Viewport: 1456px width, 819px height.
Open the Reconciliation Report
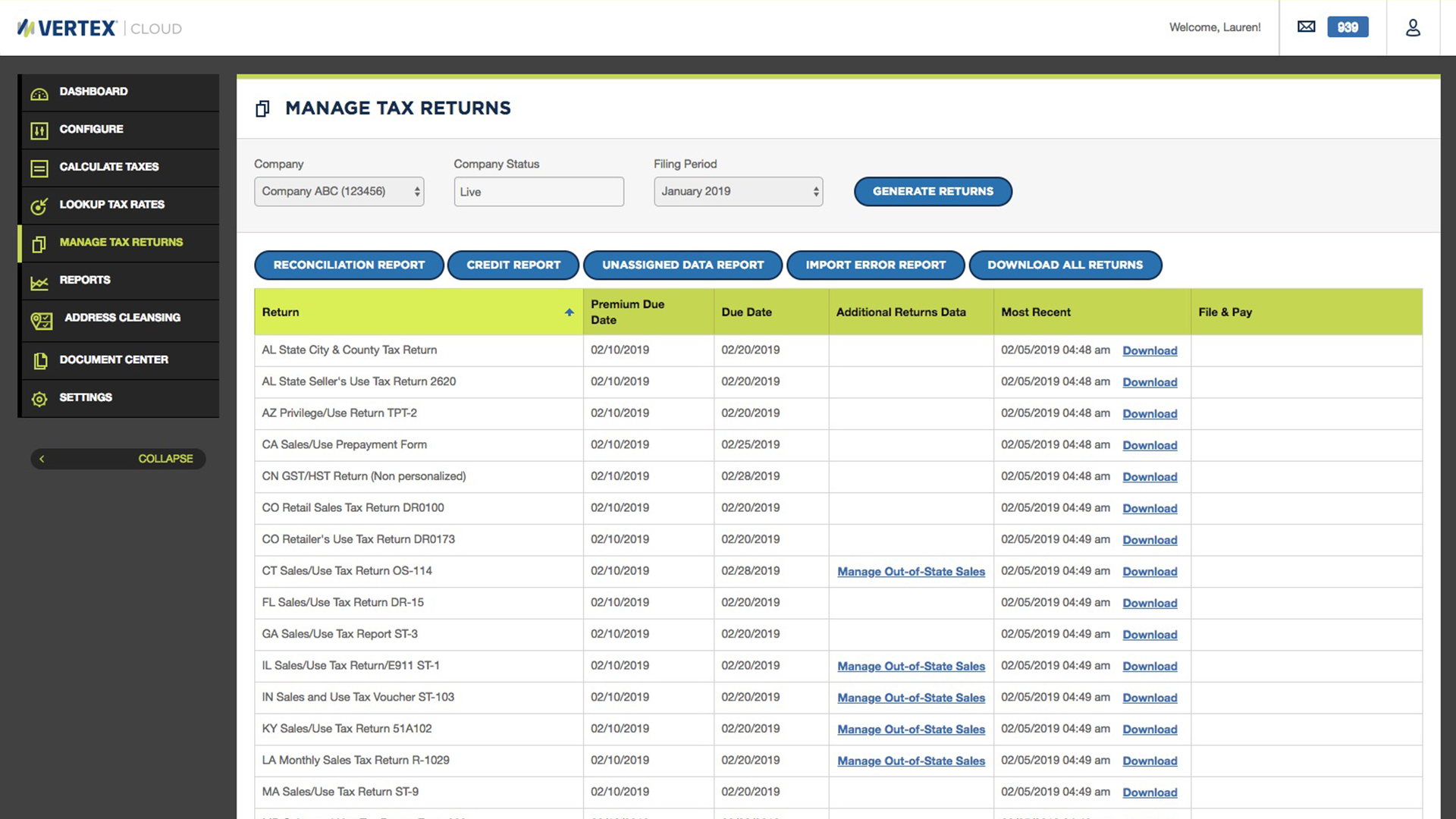coord(349,265)
